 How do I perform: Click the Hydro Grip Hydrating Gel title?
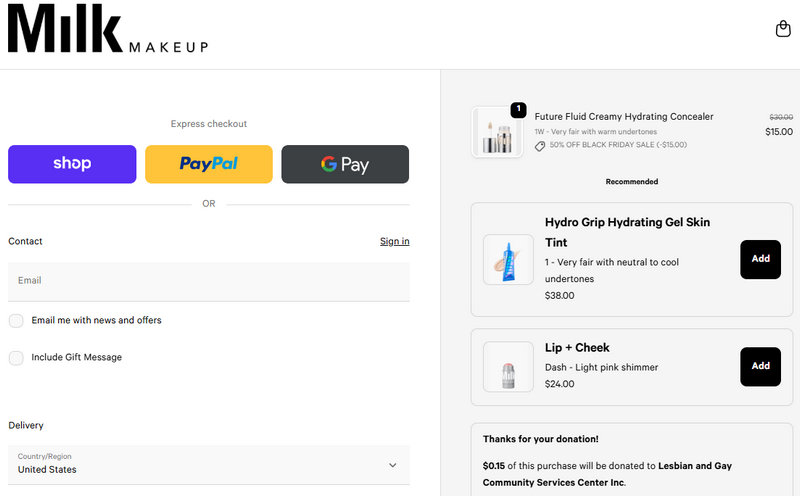(x=627, y=232)
